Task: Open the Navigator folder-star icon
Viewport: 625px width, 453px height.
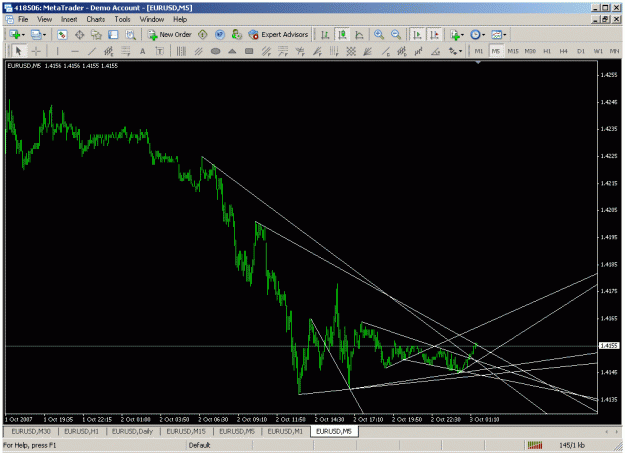Action: tap(96, 35)
